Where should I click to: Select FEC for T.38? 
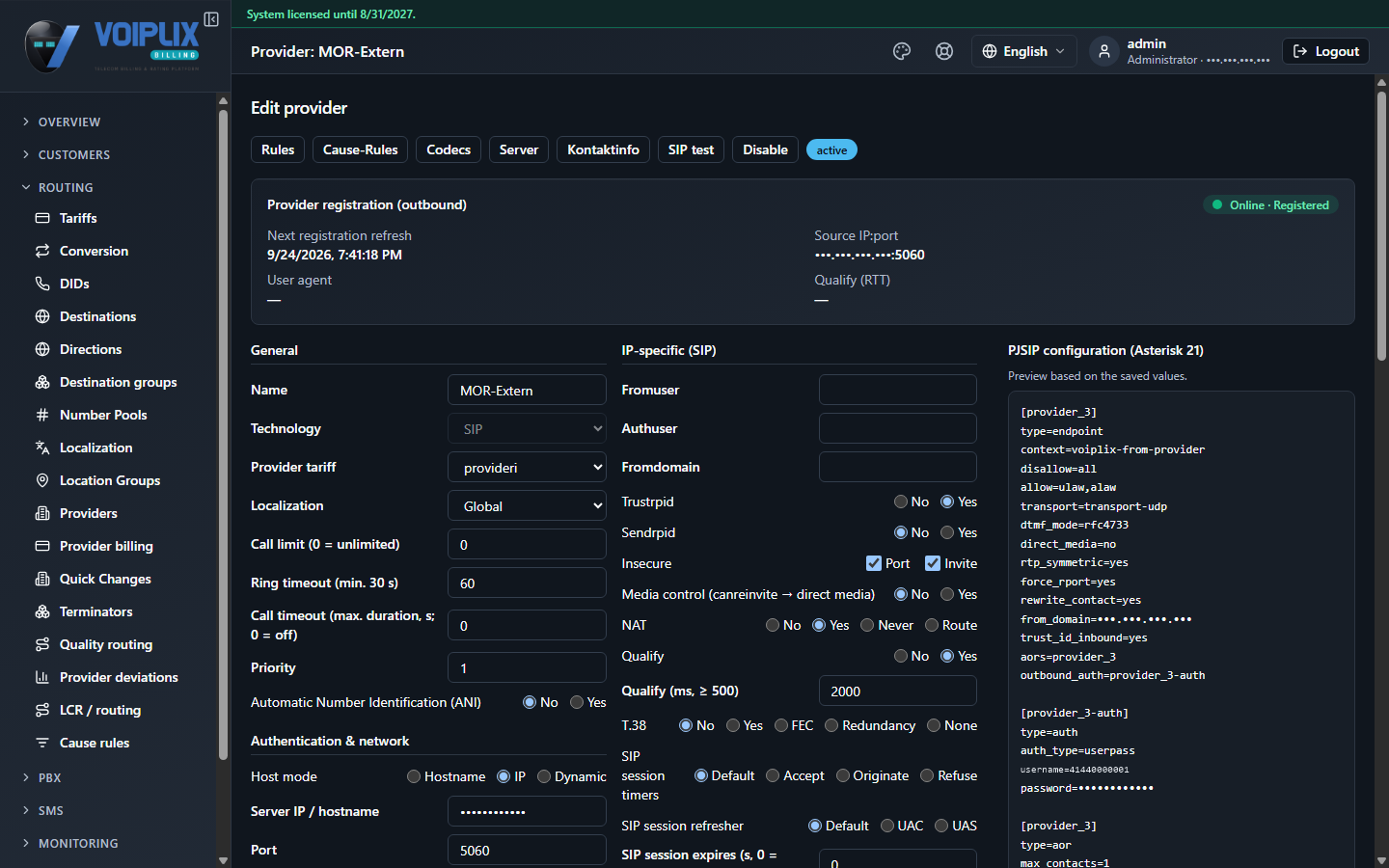tap(781, 725)
